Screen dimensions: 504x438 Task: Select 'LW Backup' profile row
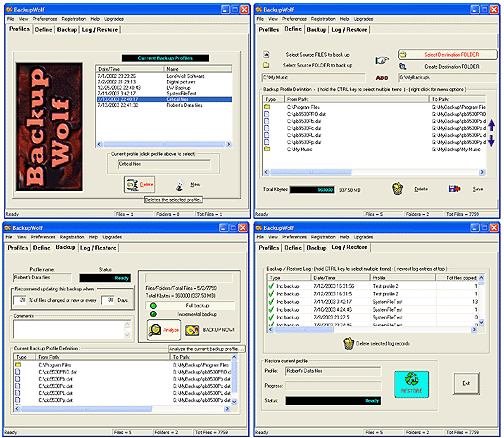(163, 88)
